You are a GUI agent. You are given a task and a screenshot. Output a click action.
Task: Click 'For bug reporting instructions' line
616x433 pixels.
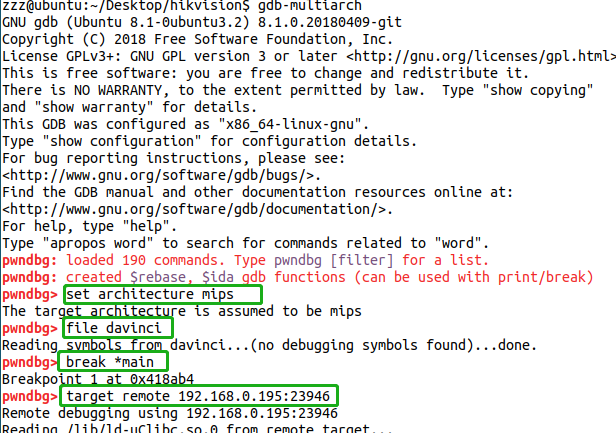173,158
